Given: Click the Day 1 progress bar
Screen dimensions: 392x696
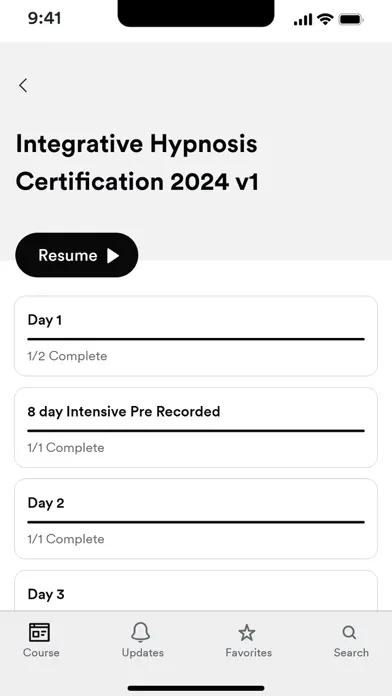Looking at the screenshot, I should pos(196,339).
